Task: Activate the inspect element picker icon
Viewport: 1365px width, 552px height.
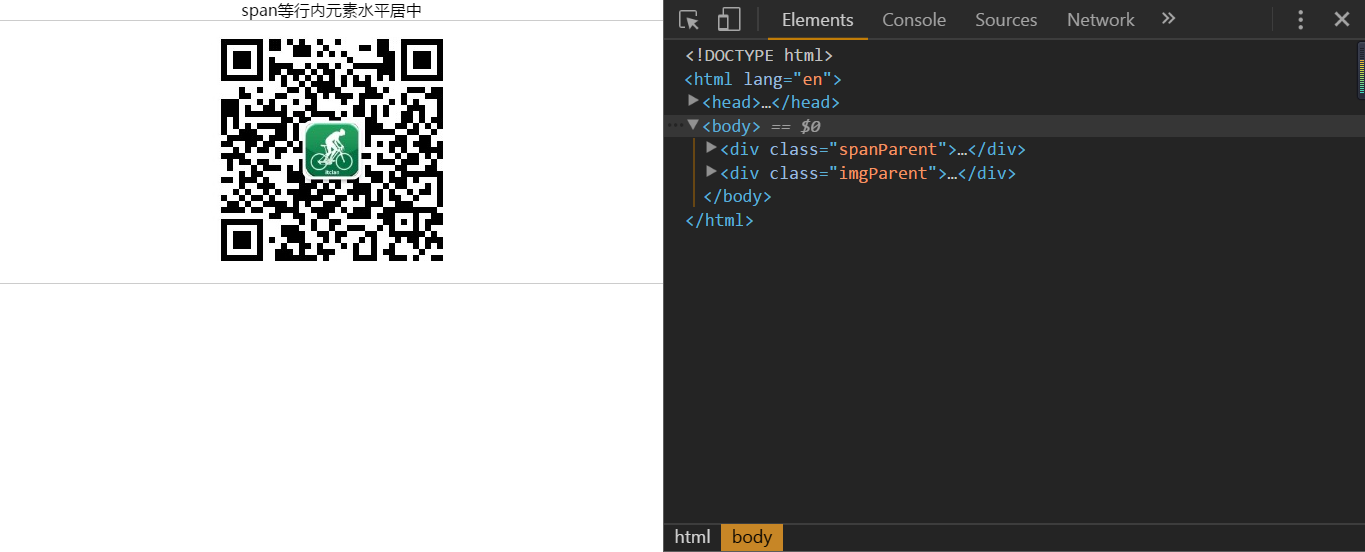Action: pos(688,20)
